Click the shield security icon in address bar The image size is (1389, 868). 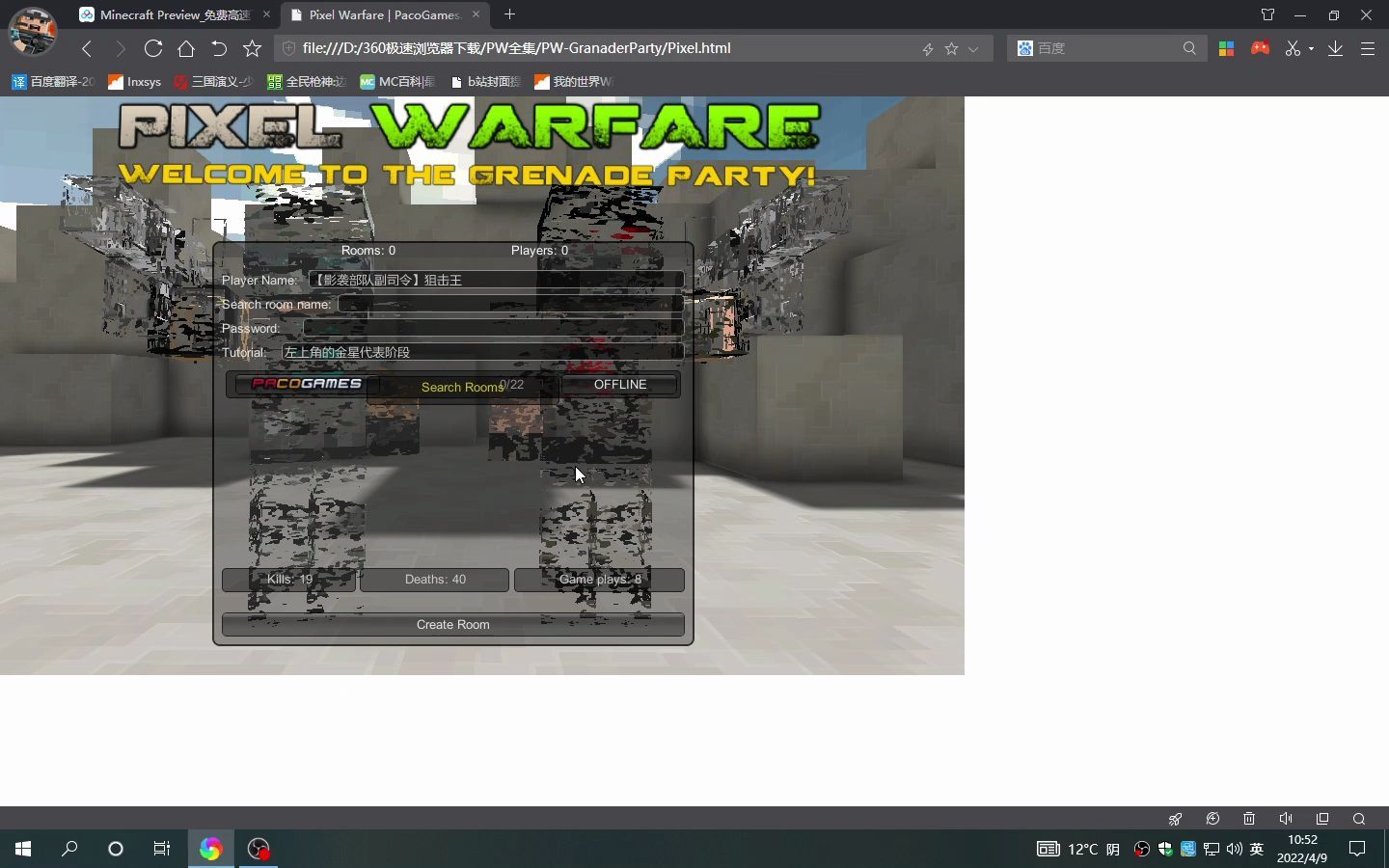287,48
